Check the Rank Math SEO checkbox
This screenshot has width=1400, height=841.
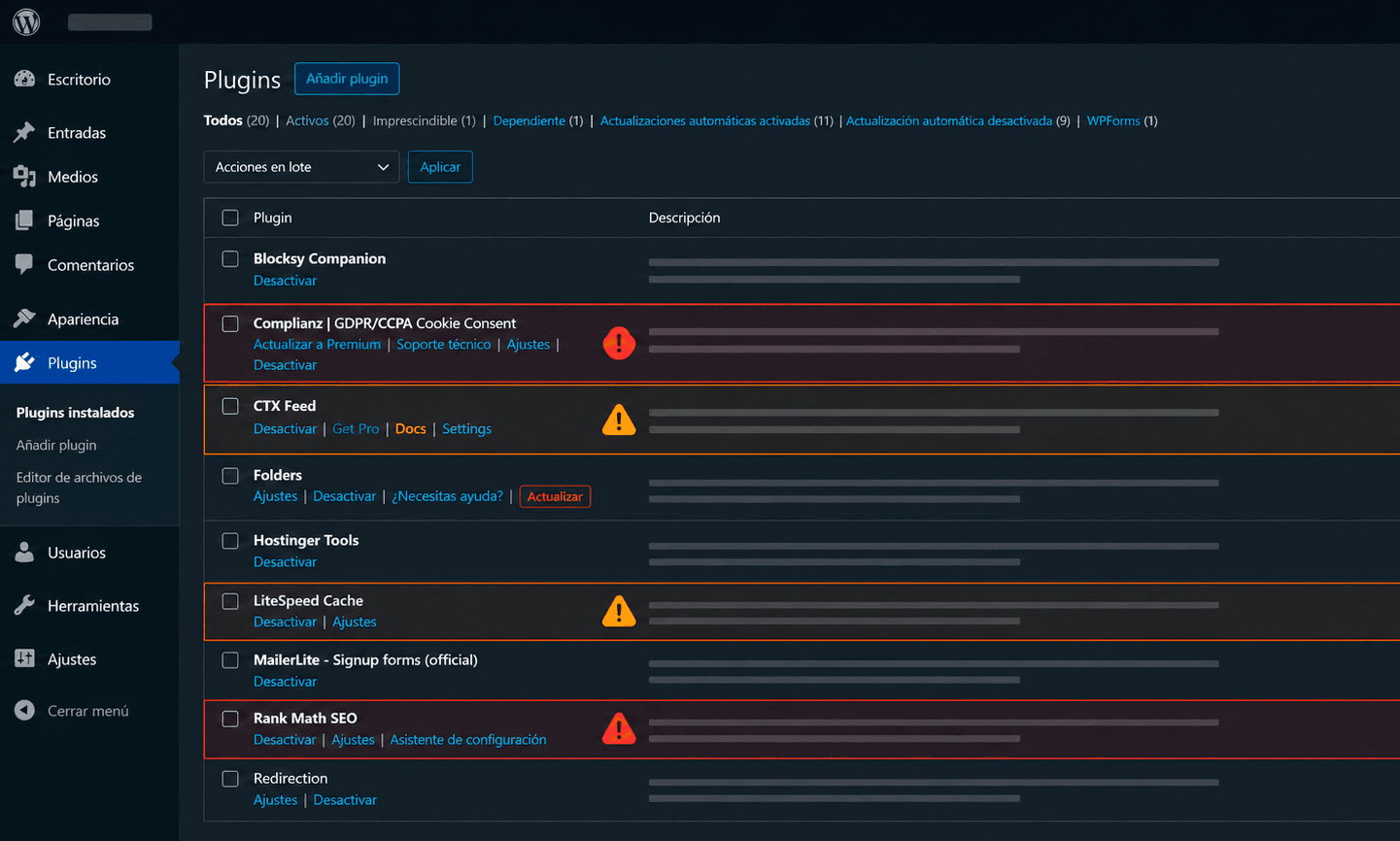[x=230, y=719]
